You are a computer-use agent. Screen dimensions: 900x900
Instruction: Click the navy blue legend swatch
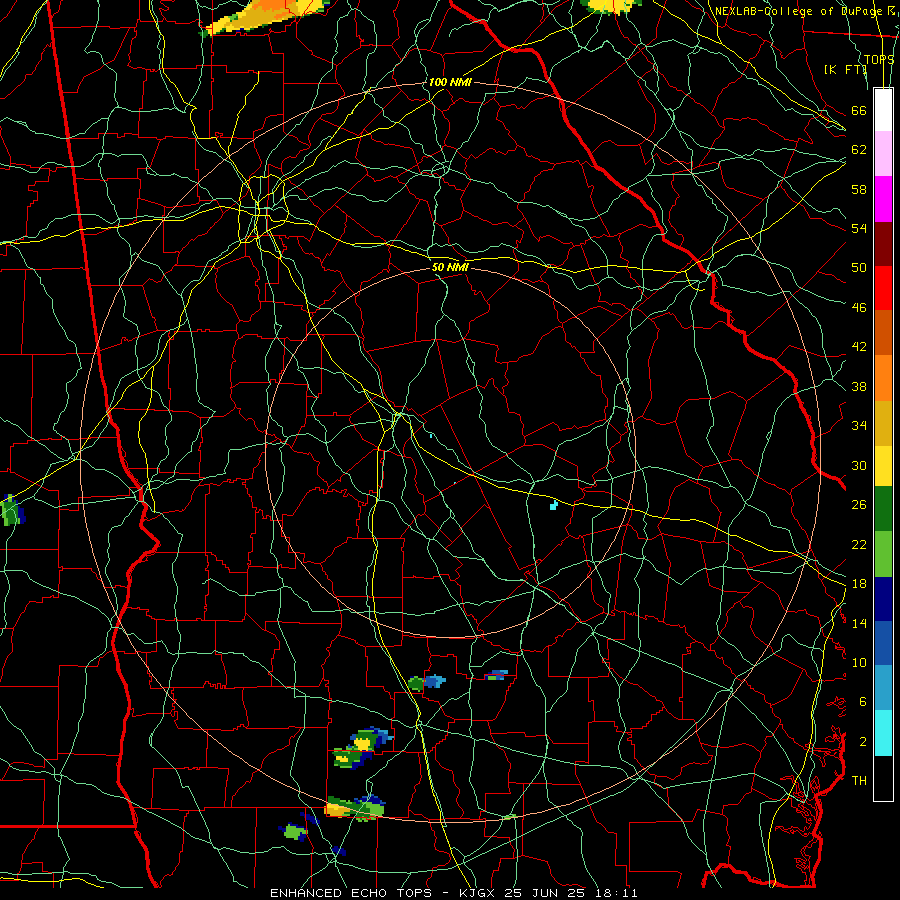pos(883,599)
